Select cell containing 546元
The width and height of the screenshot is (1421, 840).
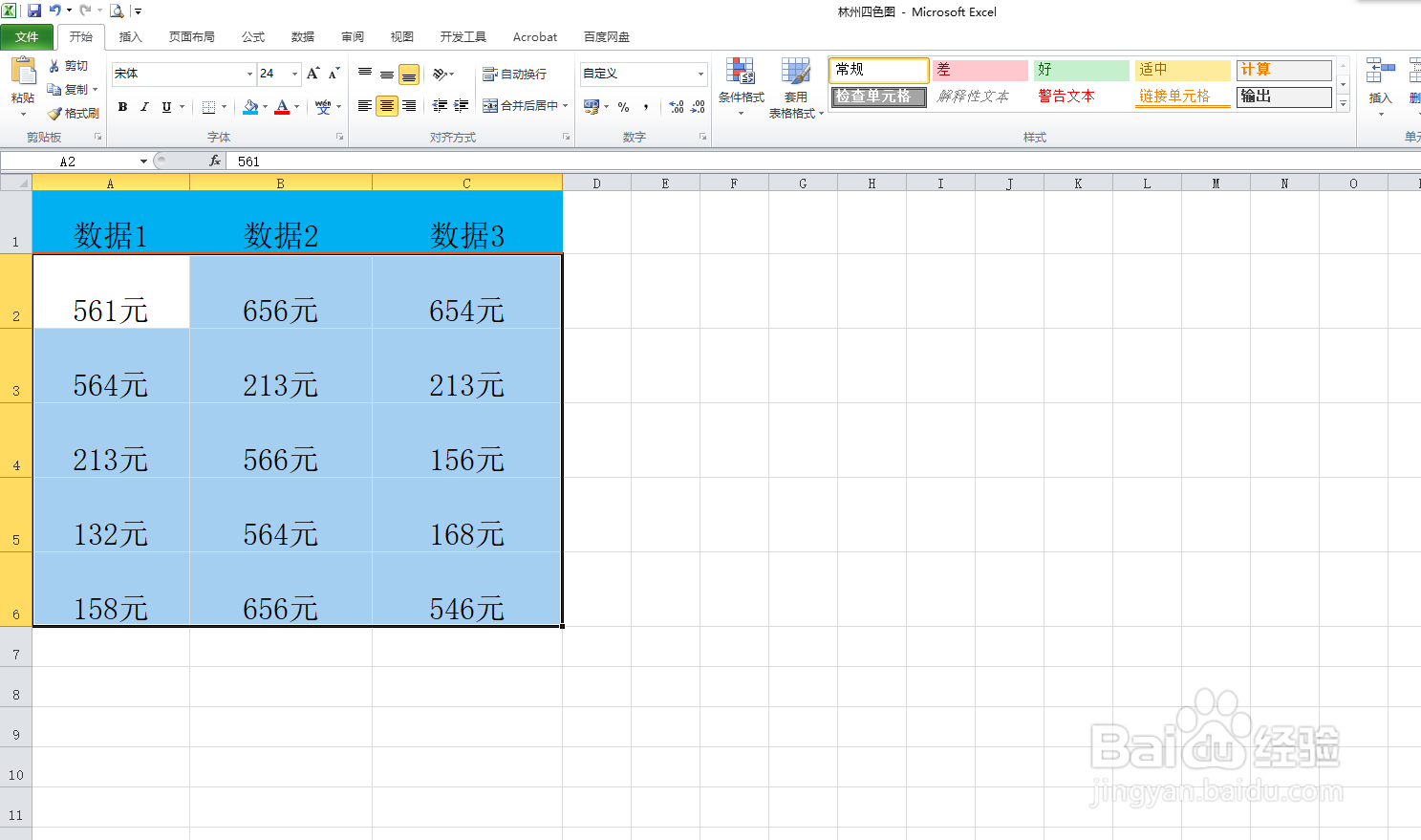pyautogui.click(x=467, y=590)
